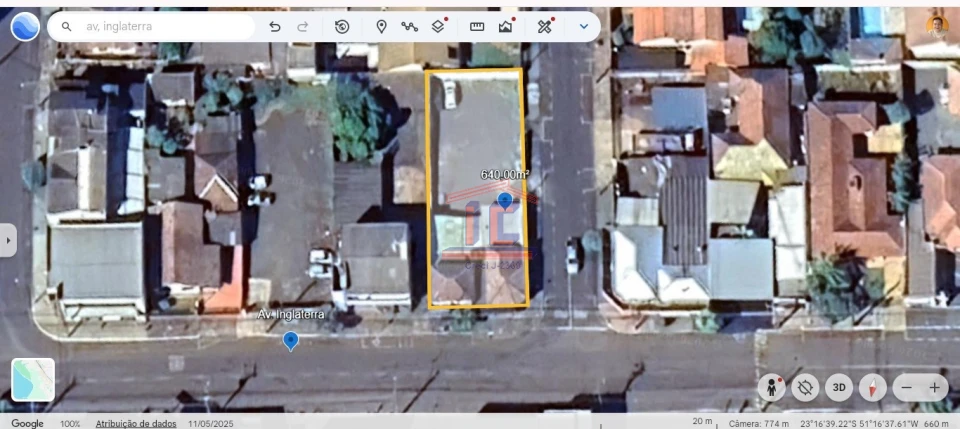Screen dimensions: 960x429
Task: Reset orientation with the compass
Action: pos(872,387)
